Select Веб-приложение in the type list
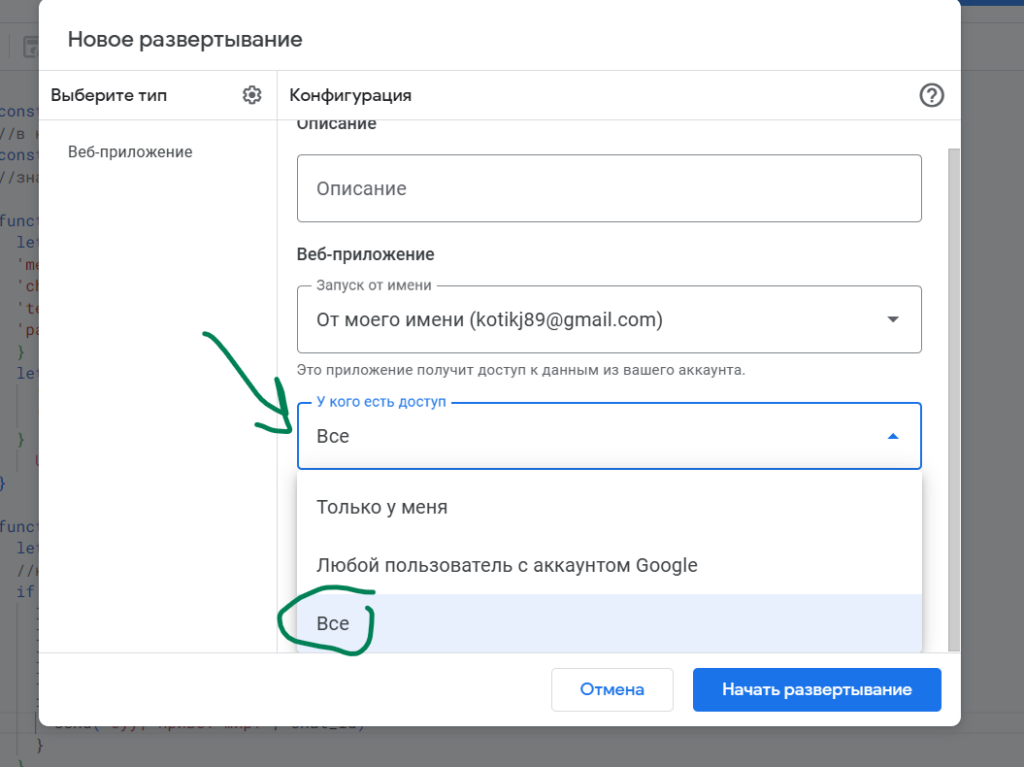The image size is (1024, 767). (x=130, y=152)
